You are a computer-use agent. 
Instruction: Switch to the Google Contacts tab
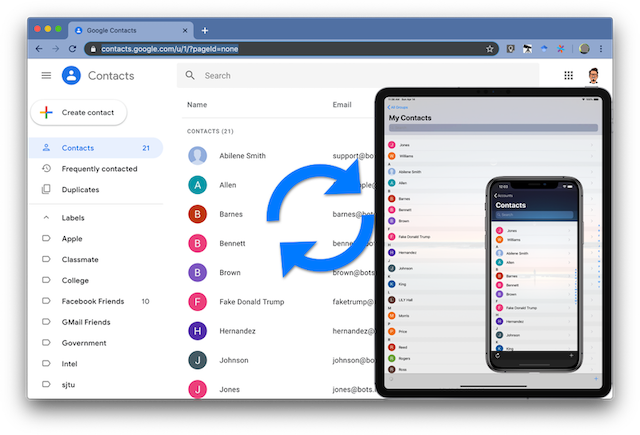click(131, 31)
